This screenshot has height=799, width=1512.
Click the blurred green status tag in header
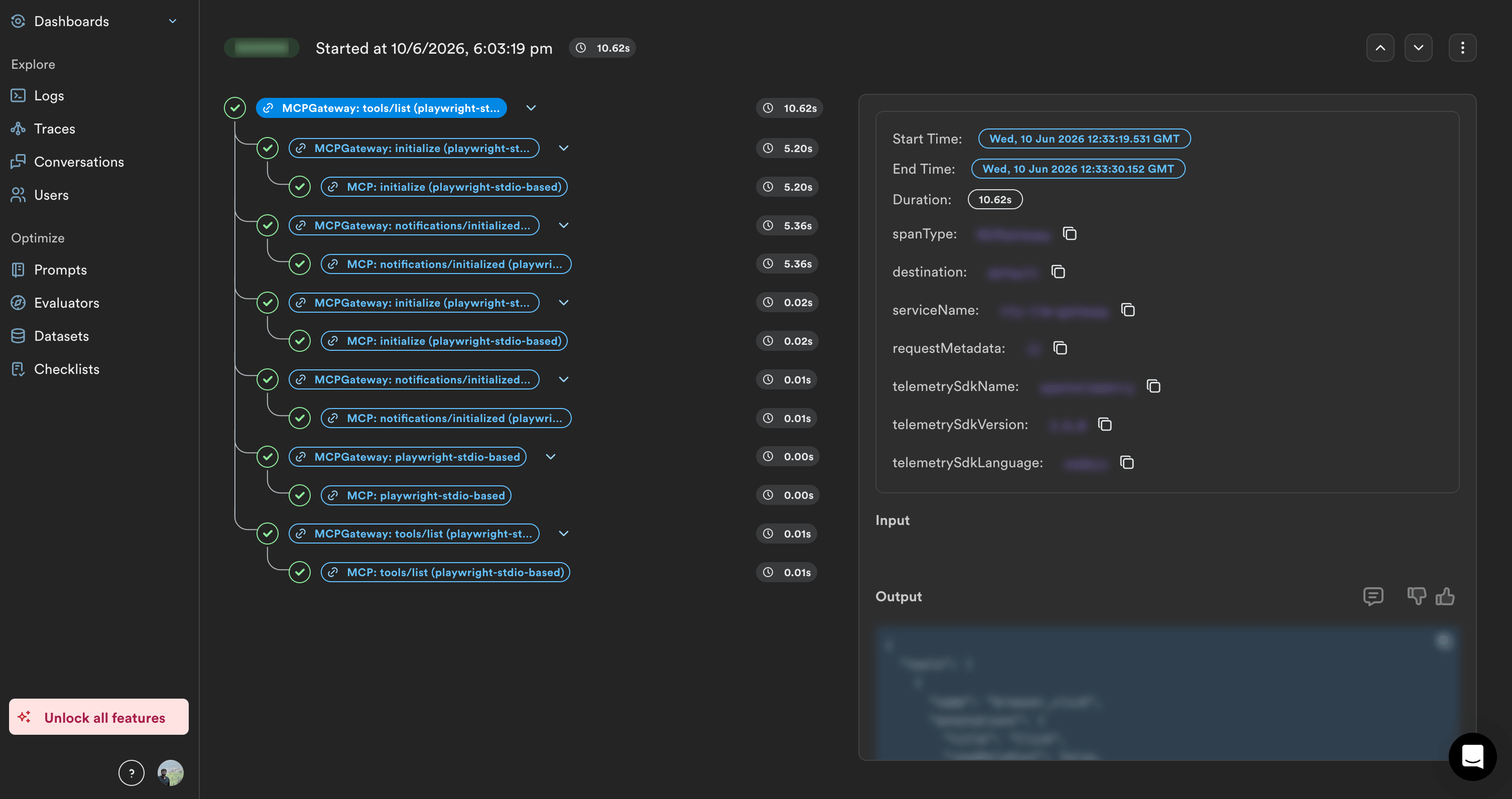click(x=262, y=48)
